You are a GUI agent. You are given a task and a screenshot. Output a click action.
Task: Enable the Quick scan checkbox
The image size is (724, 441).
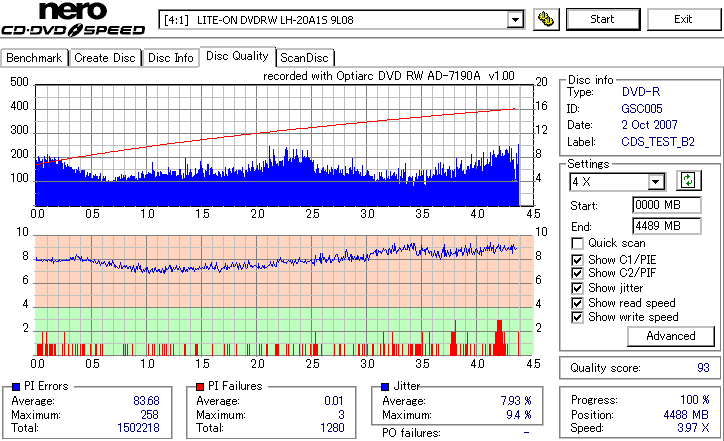[577, 243]
